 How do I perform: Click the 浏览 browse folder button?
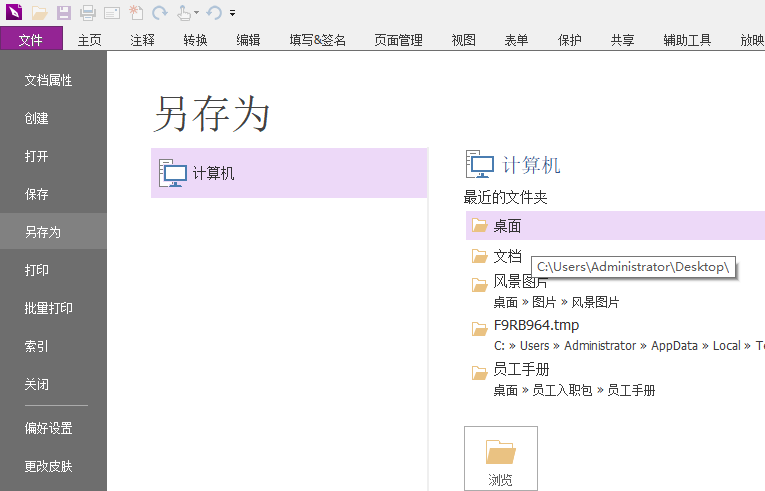coord(501,458)
